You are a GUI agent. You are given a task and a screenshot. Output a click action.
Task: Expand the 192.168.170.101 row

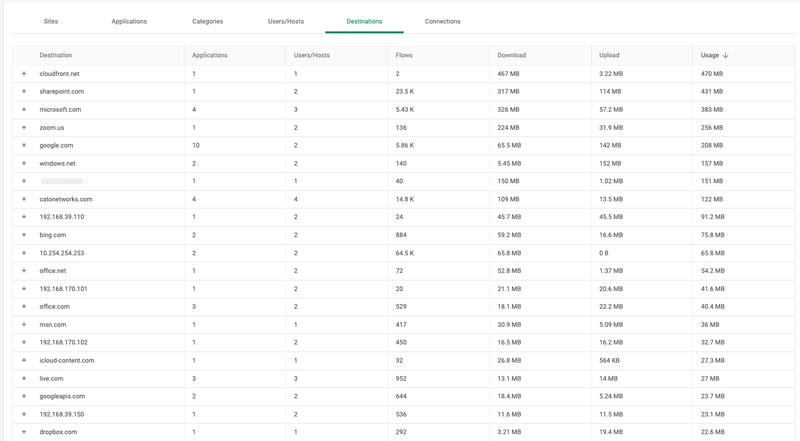click(24, 289)
